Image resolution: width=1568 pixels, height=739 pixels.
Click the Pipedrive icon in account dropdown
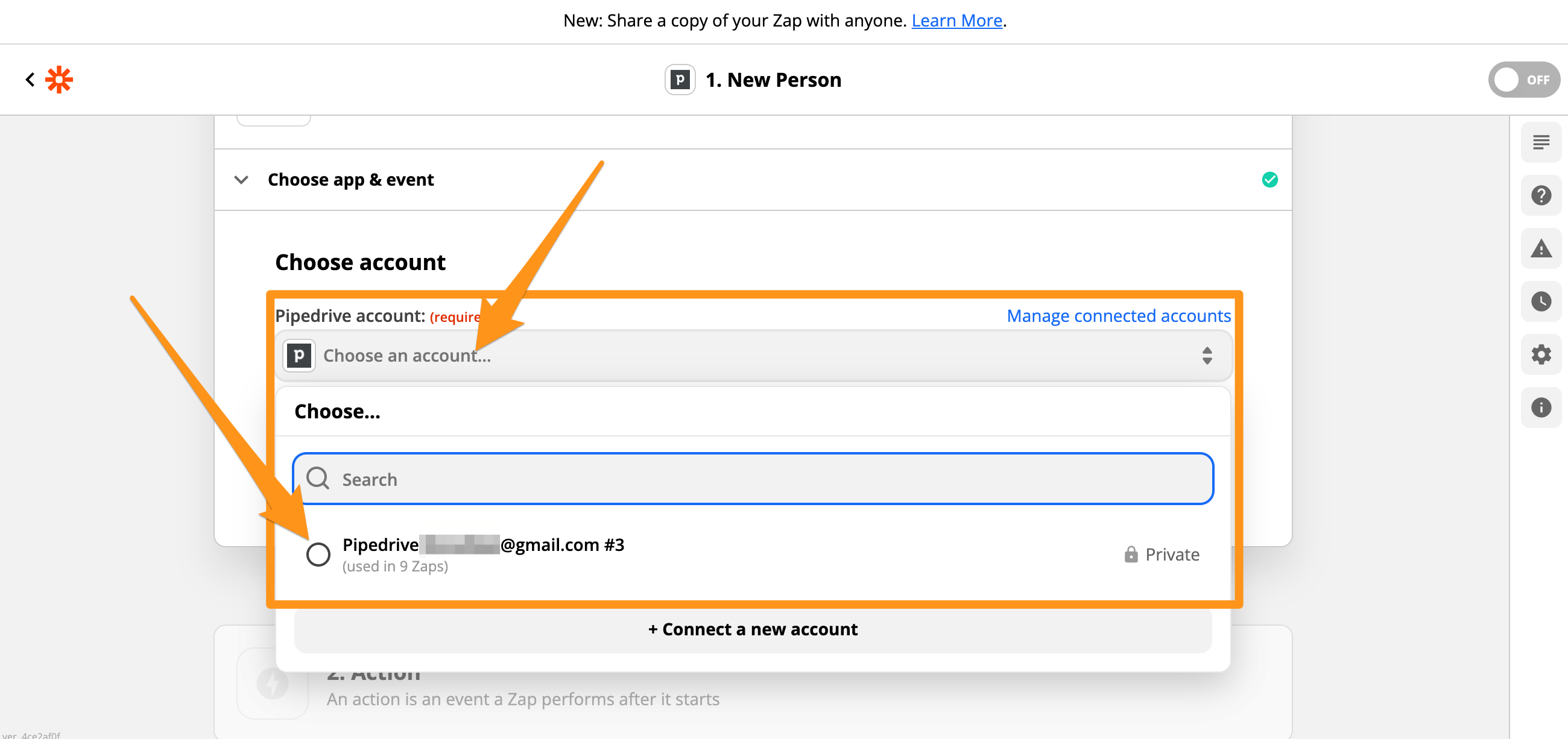(299, 356)
